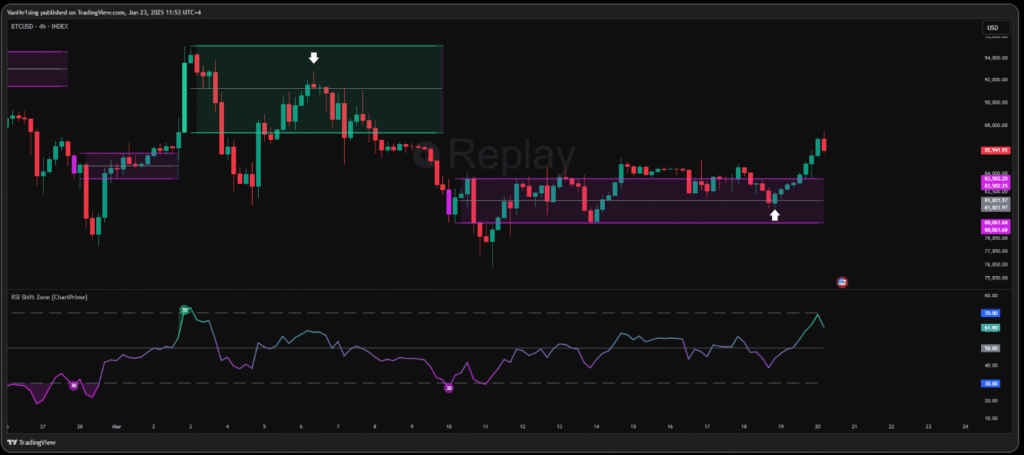1024x455 pixels.
Task: Open the USD currency selector
Action: click(x=992, y=28)
